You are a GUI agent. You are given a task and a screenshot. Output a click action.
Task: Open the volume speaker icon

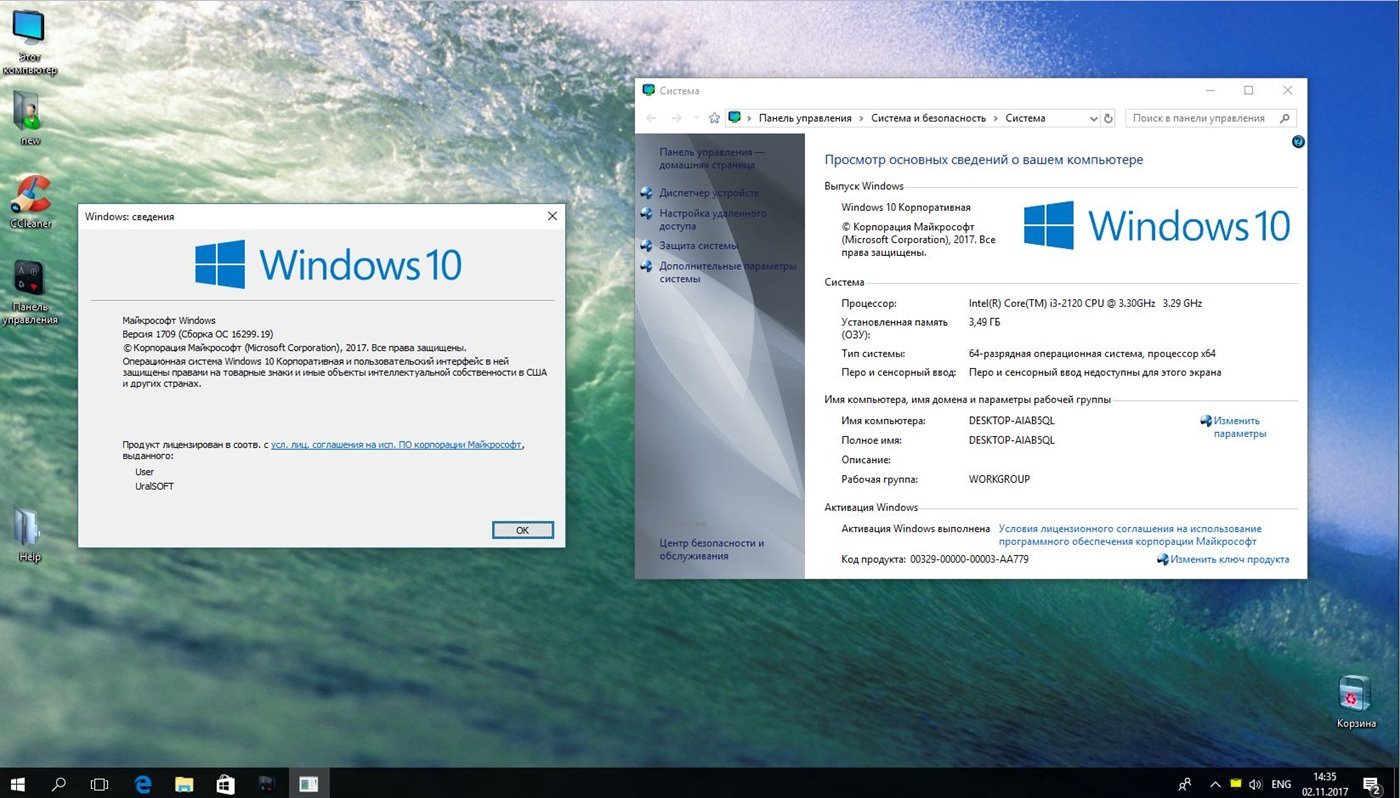[1256, 784]
